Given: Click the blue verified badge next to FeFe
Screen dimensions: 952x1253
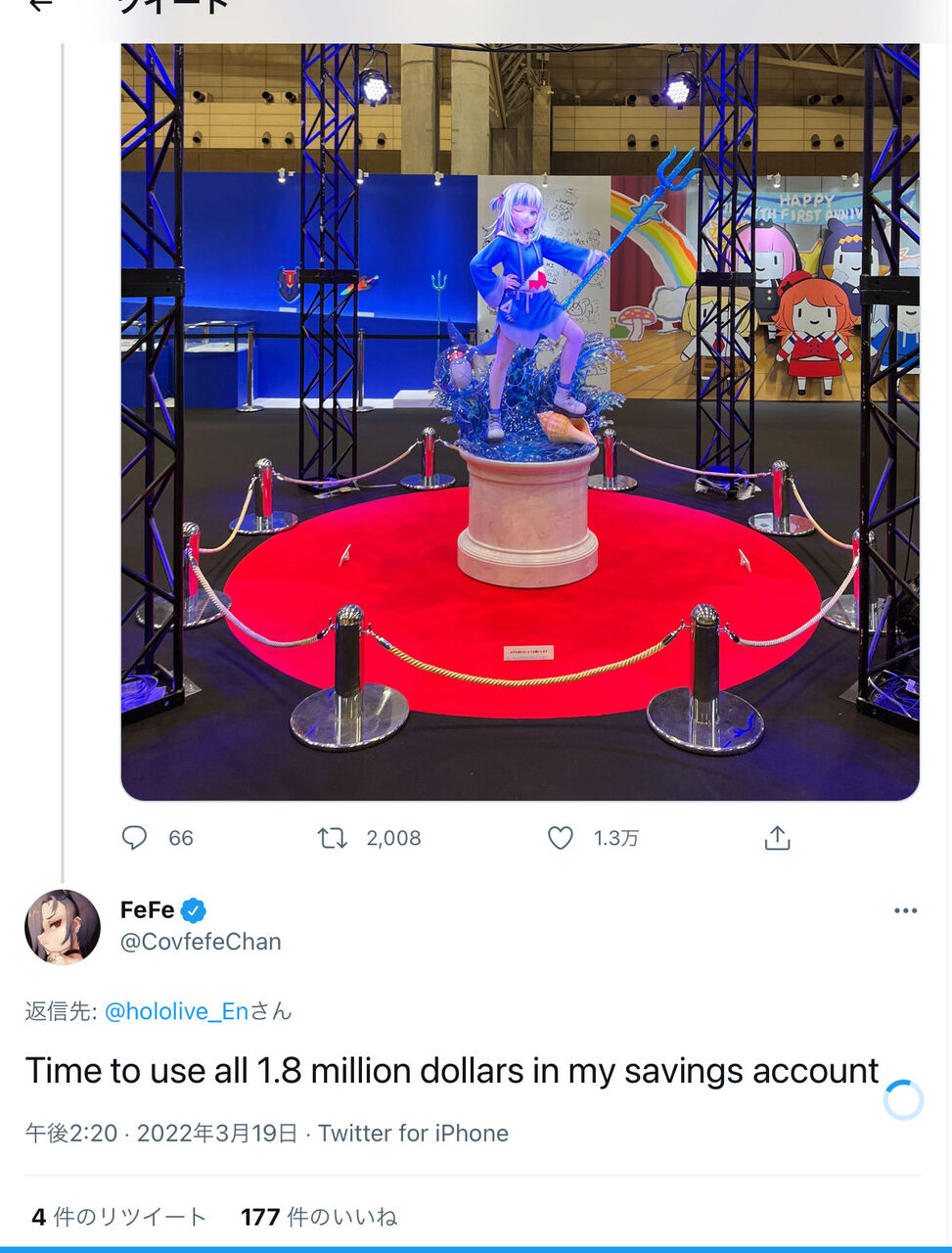Looking at the screenshot, I should click(194, 910).
